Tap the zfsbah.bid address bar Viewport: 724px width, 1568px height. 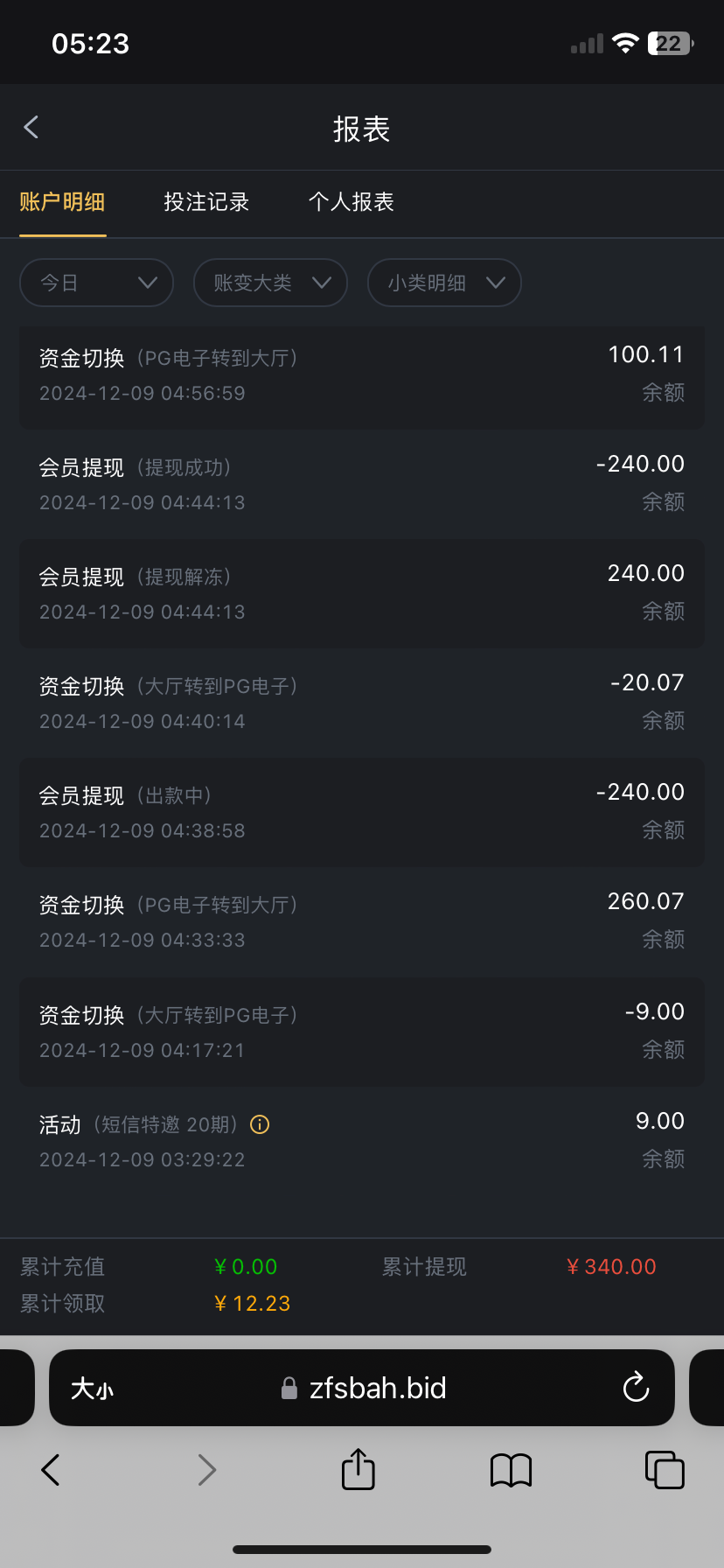click(x=377, y=1388)
